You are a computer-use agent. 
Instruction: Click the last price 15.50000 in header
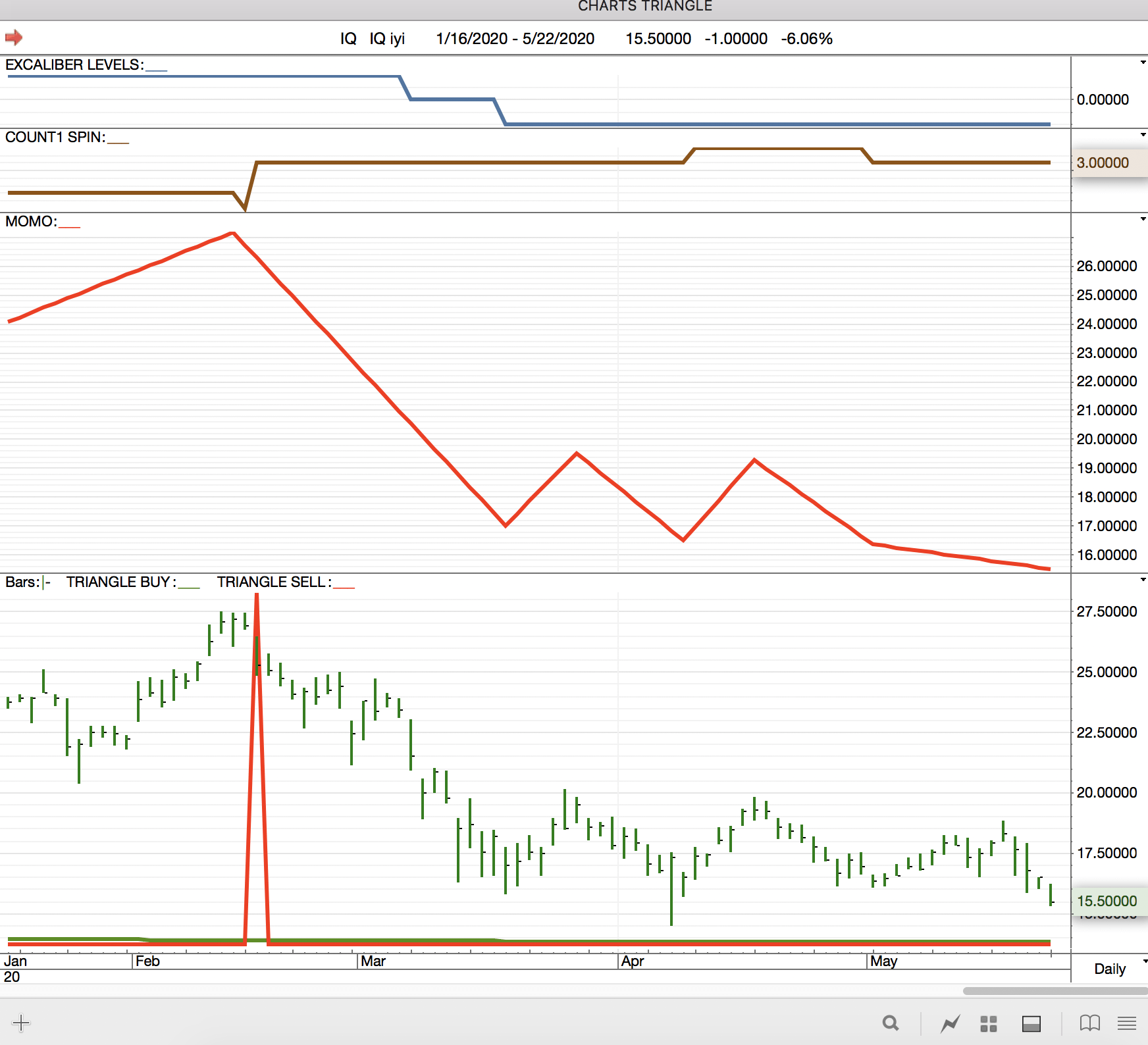coord(658,39)
